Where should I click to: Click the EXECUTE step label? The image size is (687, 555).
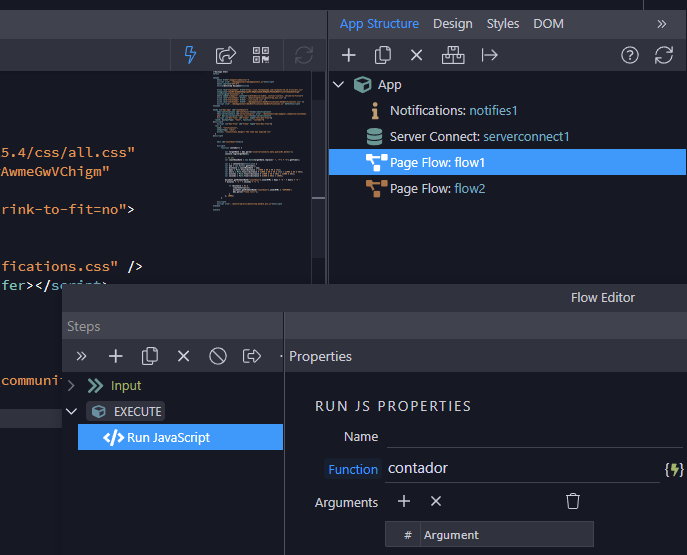point(137,412)
